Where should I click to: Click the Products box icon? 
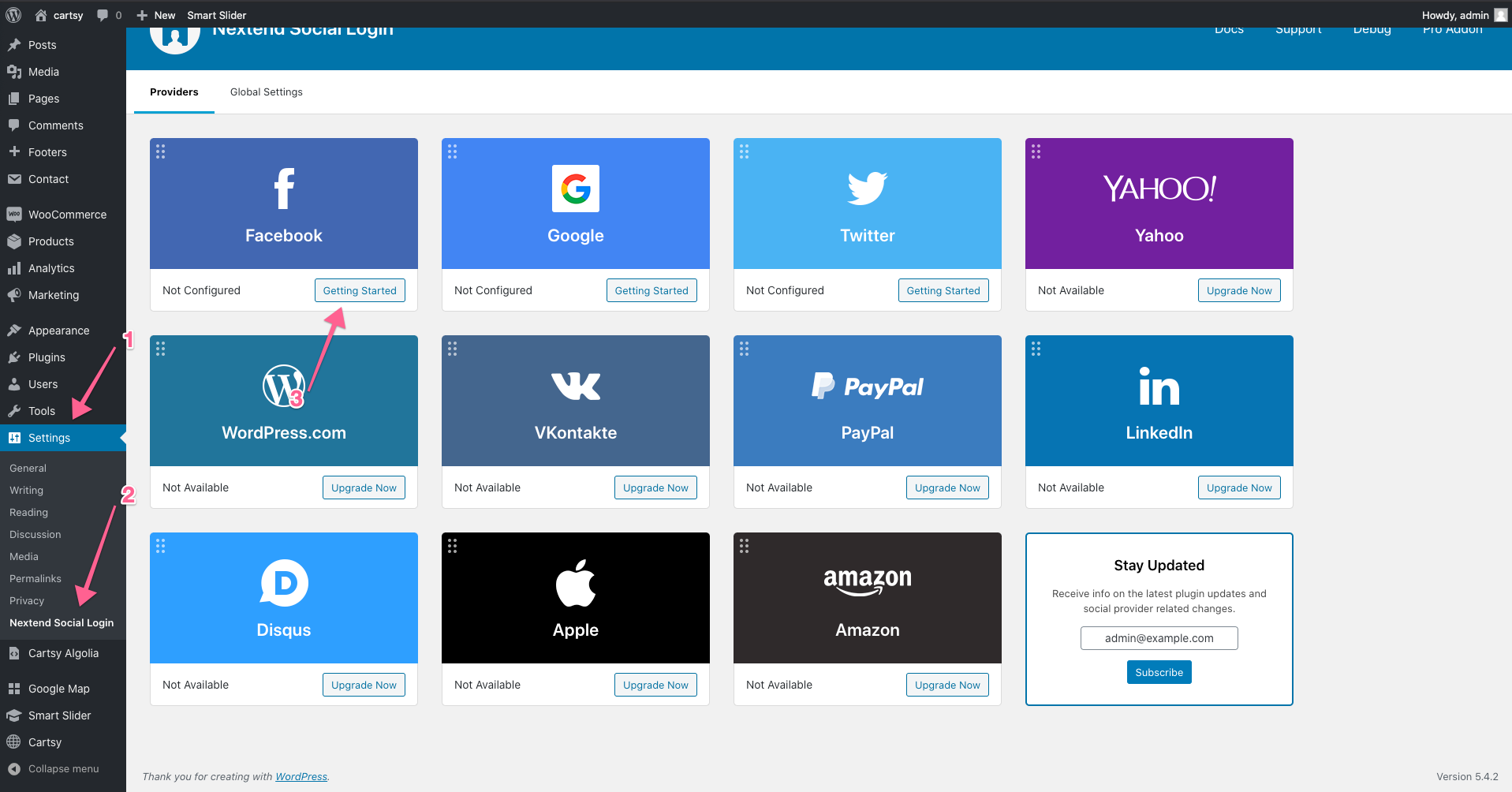click(x=14, y=241)
